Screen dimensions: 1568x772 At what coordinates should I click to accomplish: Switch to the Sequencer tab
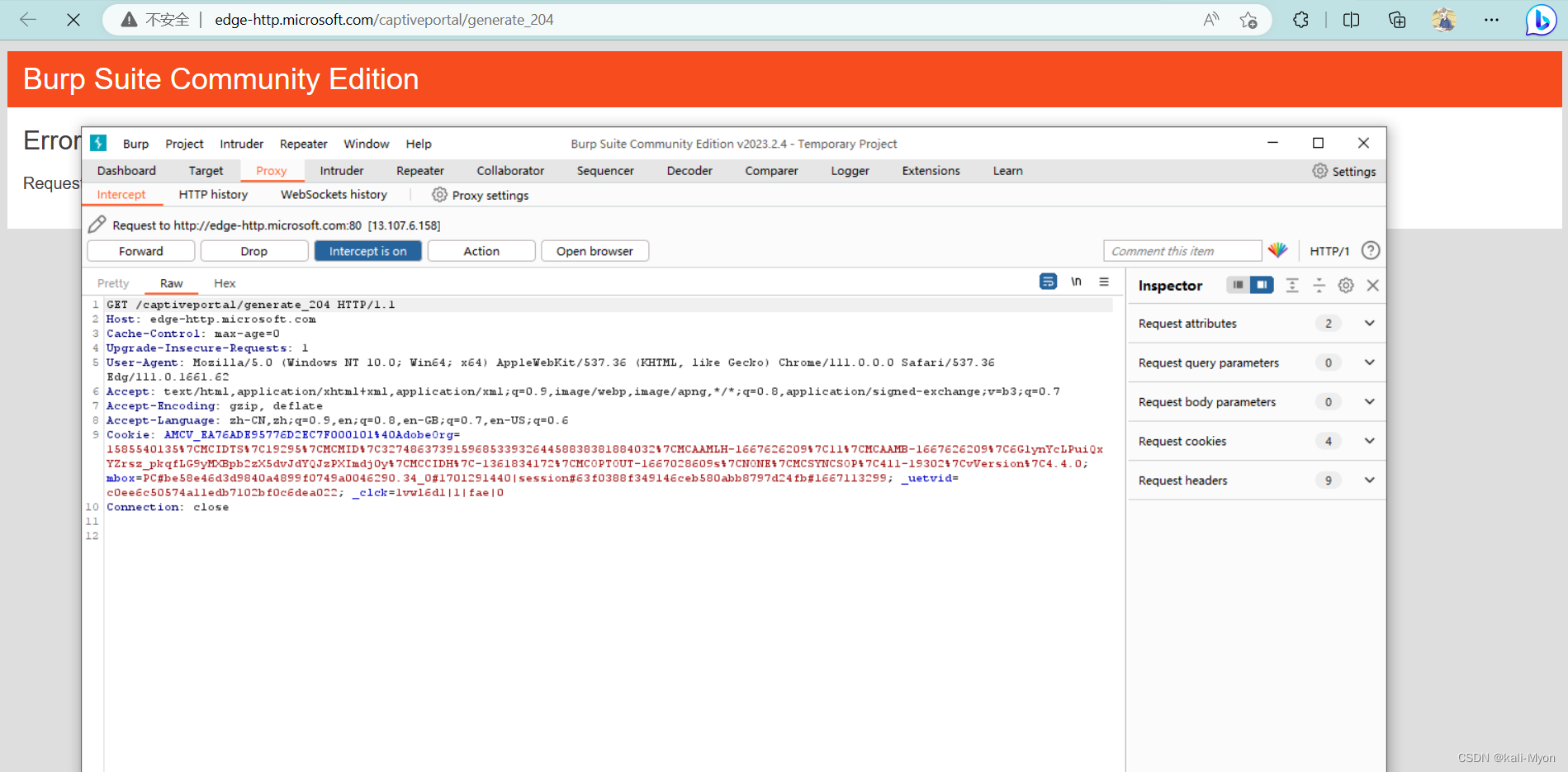[x=605, y=171]
